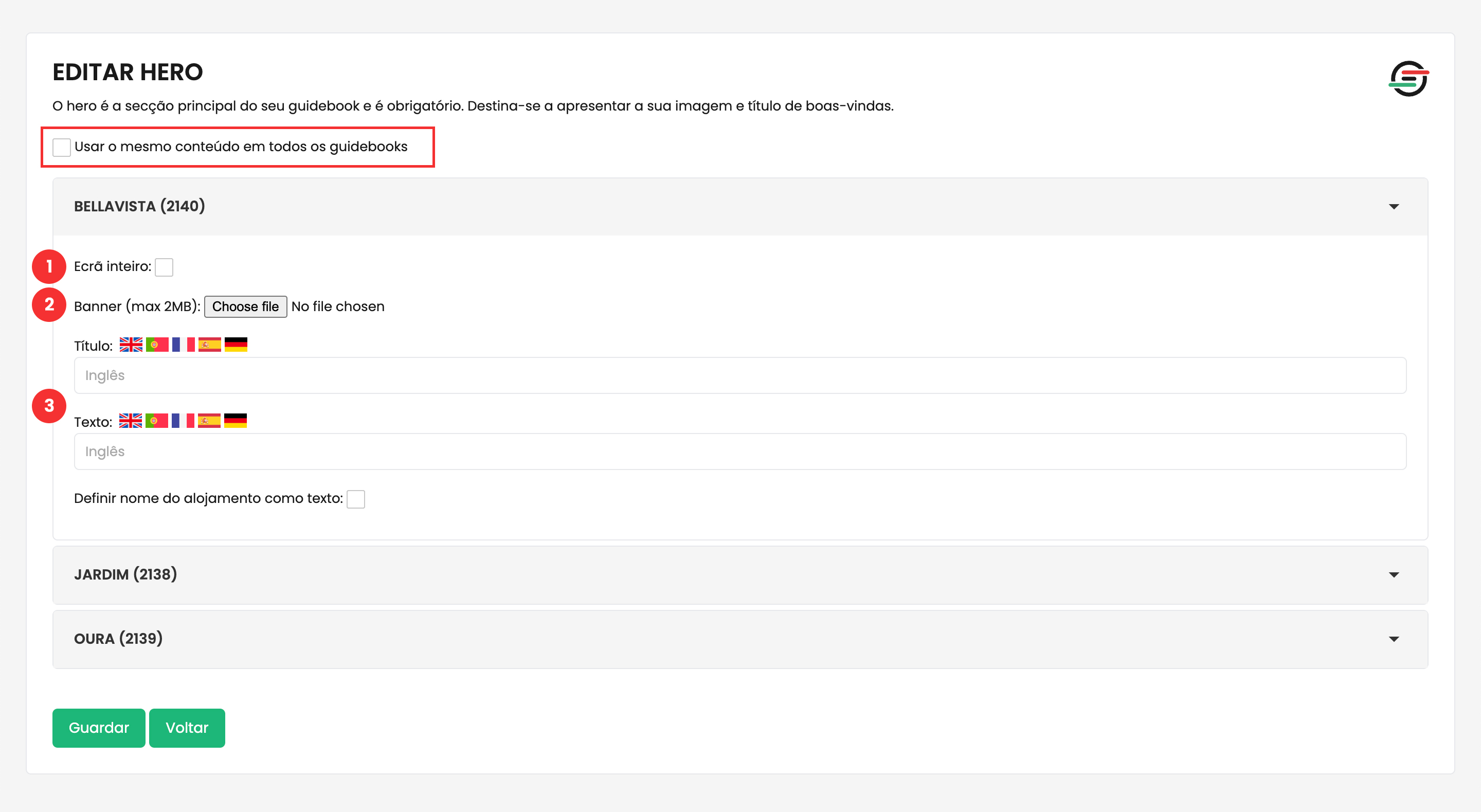
Task: Collapse the BELLAVISTA (2140) arrow
Action: pos(1394,206)
